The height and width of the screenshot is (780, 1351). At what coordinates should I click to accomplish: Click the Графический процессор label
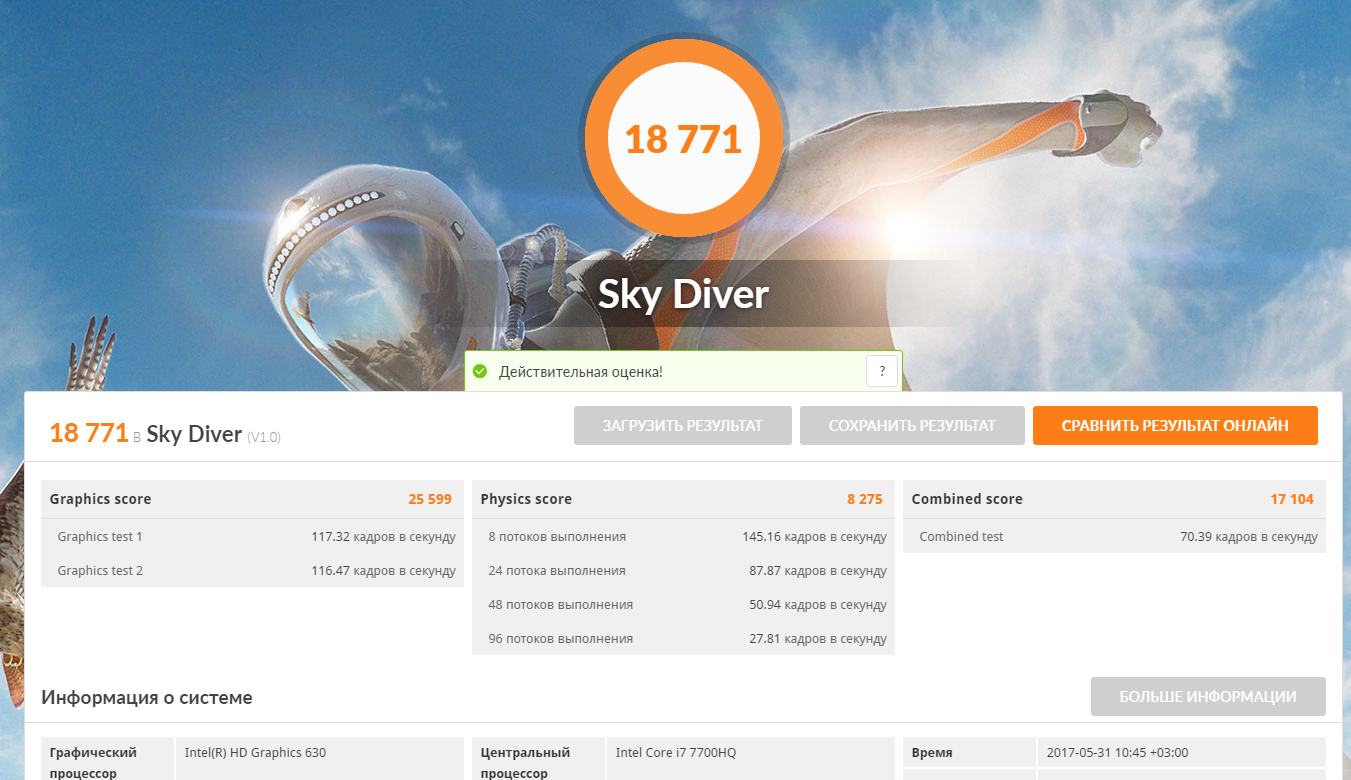pos(93,763)
